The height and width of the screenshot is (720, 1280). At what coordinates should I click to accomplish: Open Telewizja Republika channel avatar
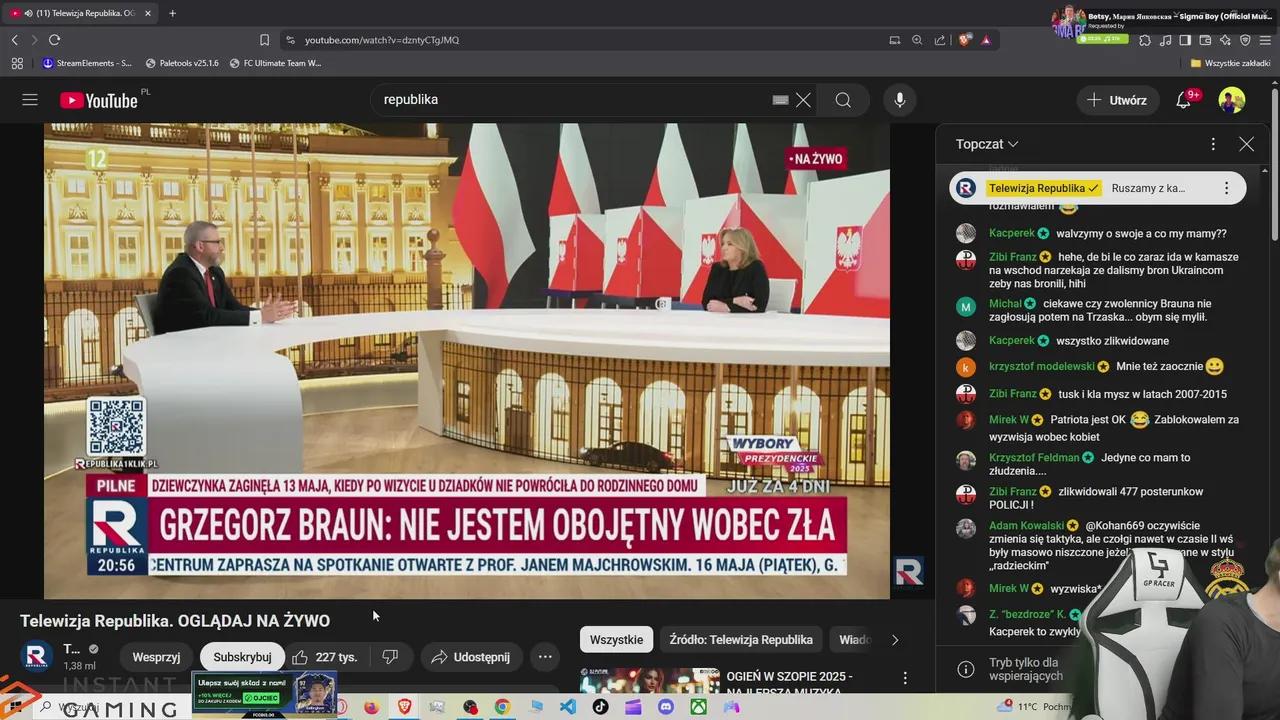[37, 656]
